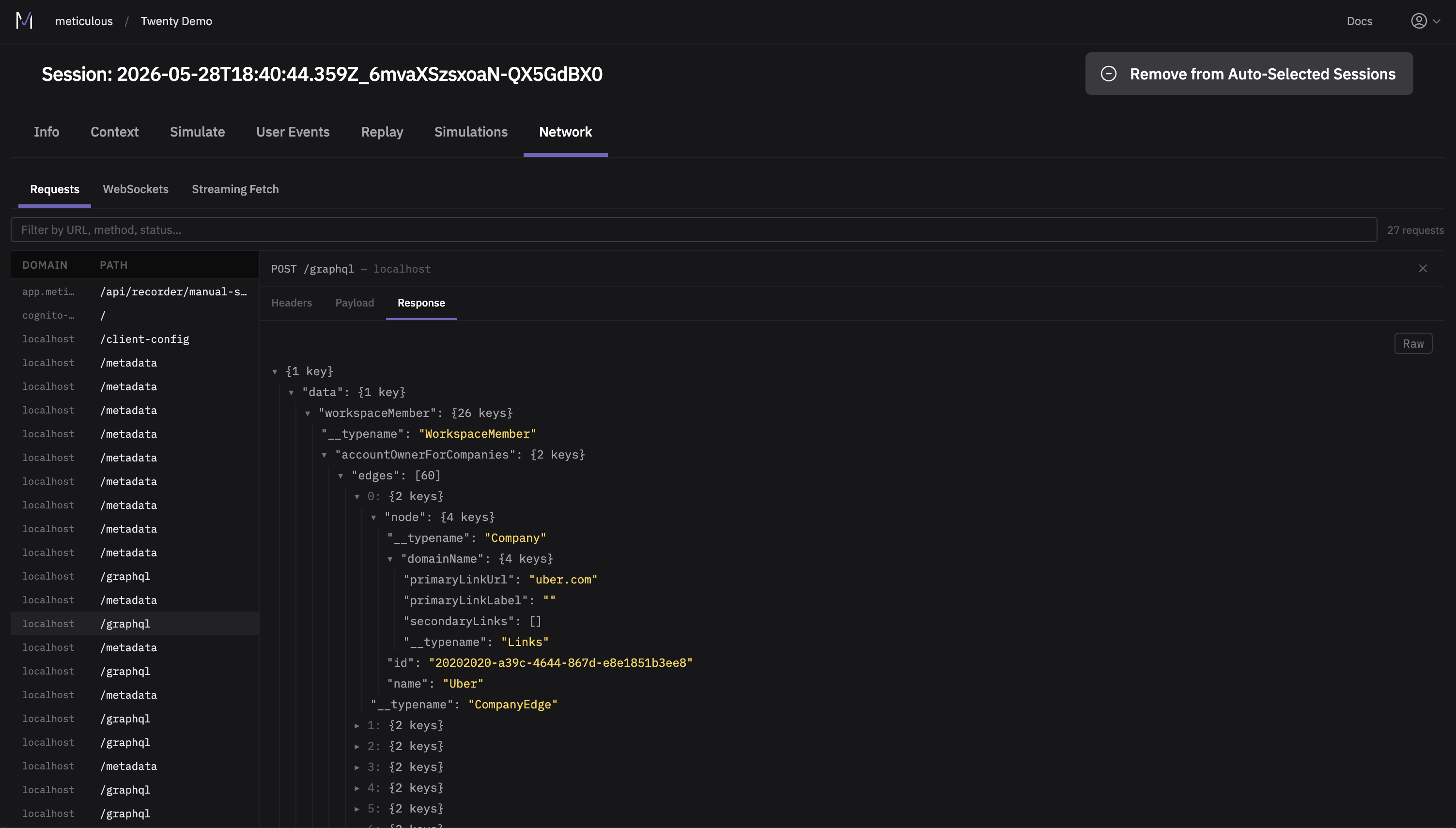
Task: Open the Simulate tab
Action: tap(197, 132)
